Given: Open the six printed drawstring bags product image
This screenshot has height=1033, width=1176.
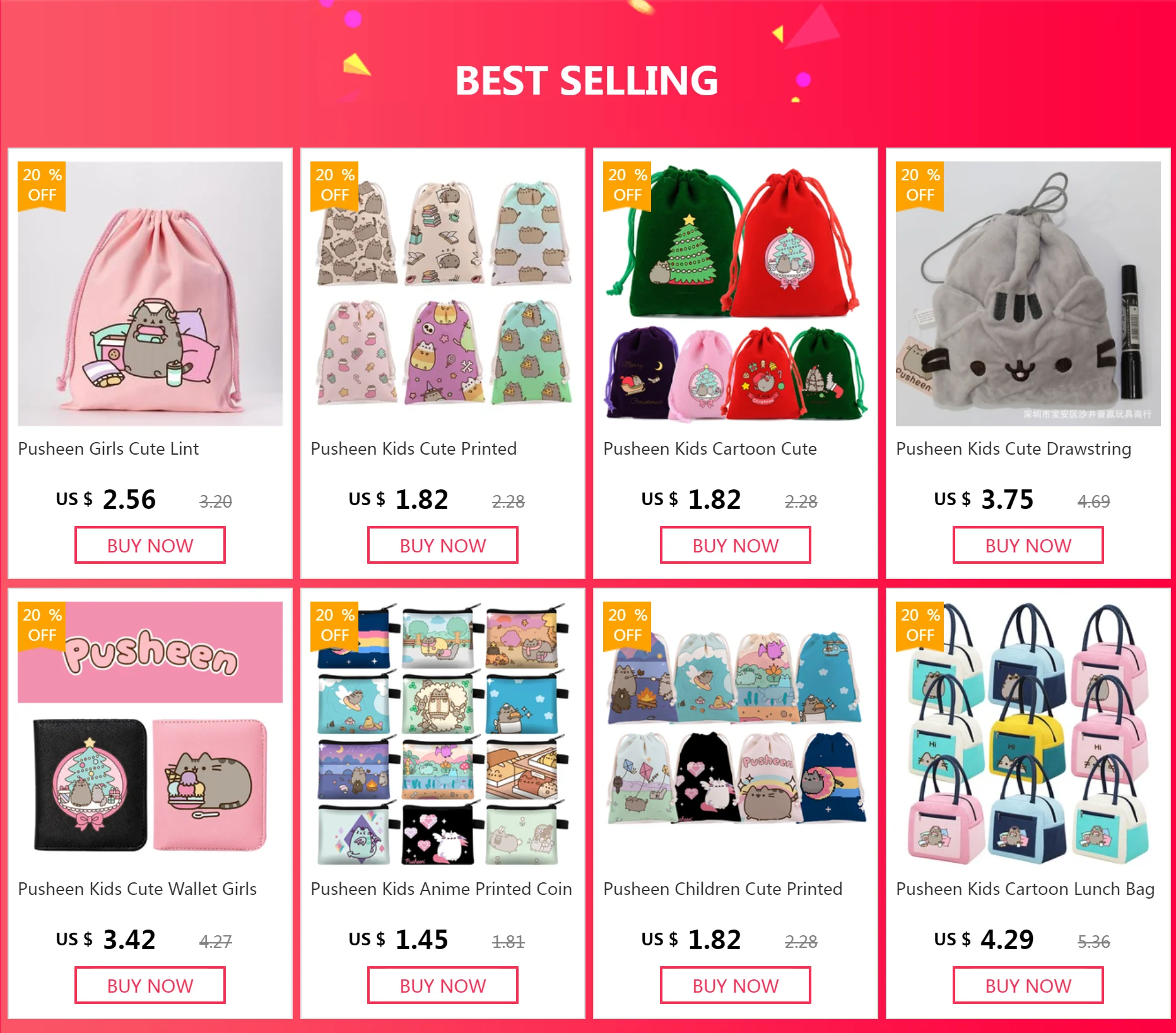Looking at the screenshot, I should click(x=443, y=294).
